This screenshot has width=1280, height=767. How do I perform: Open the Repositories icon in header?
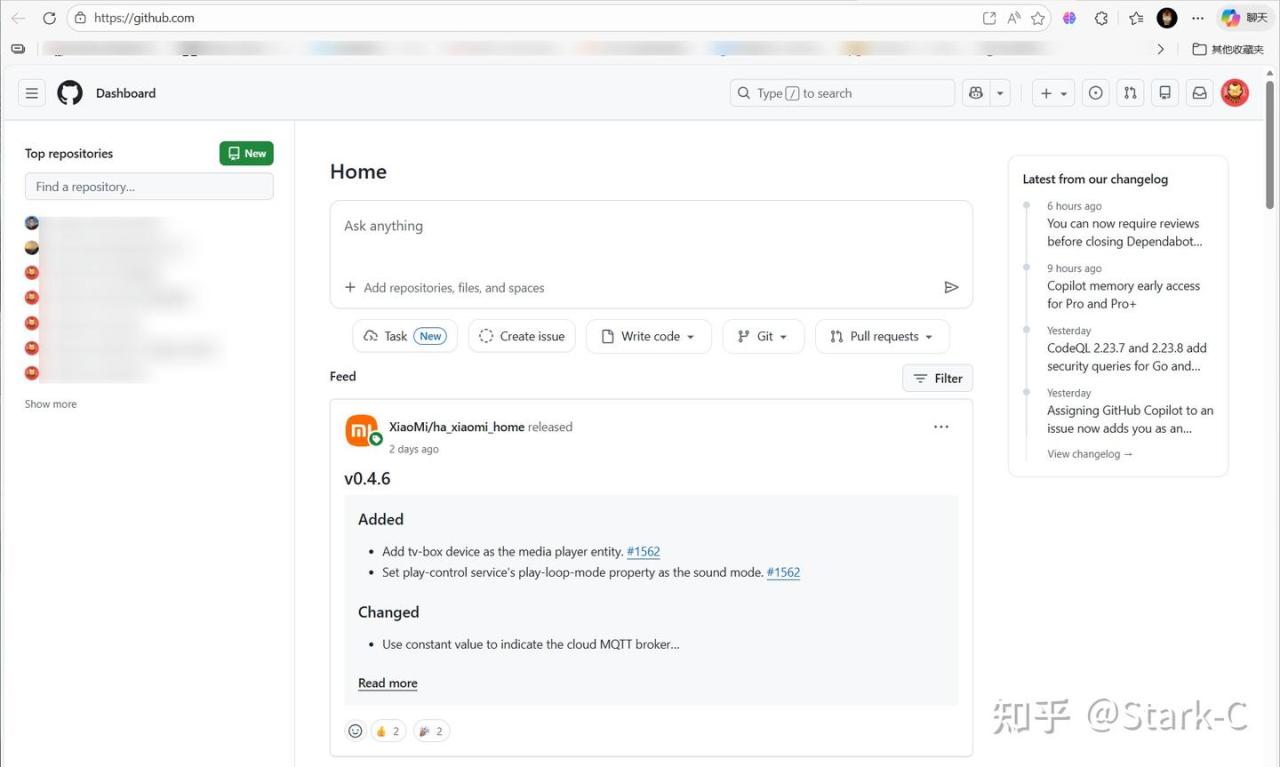1165,93
